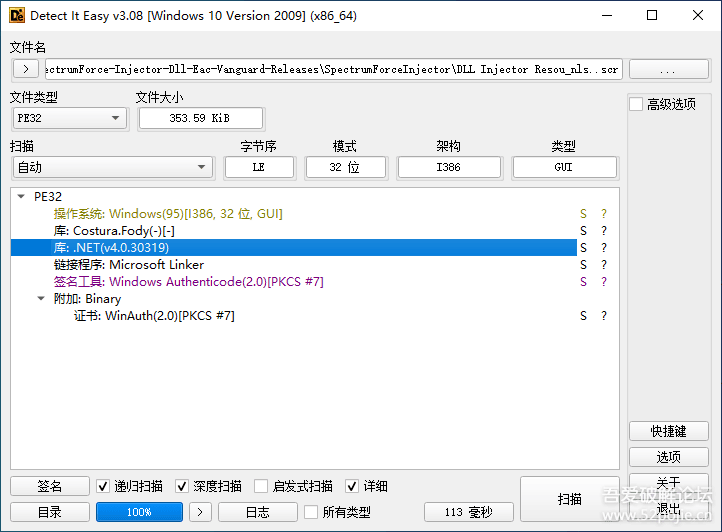The image size is (722, 532).
Task: Enable the 所有类型 checkbox
Action: pos(311,512)
